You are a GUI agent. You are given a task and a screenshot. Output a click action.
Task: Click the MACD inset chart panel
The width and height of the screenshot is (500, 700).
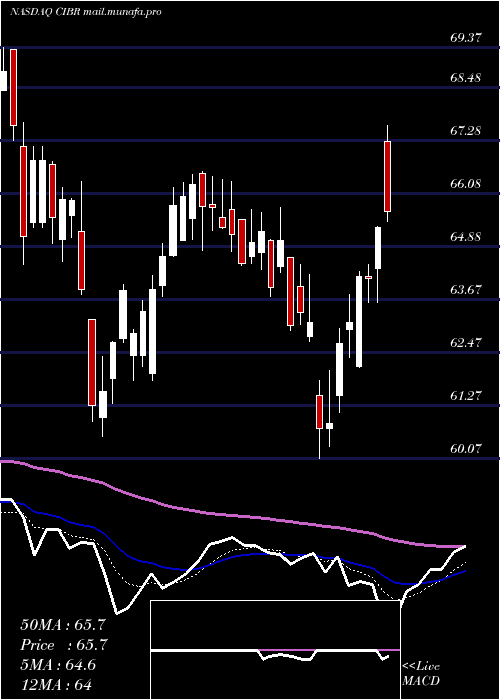pos(275,650)
